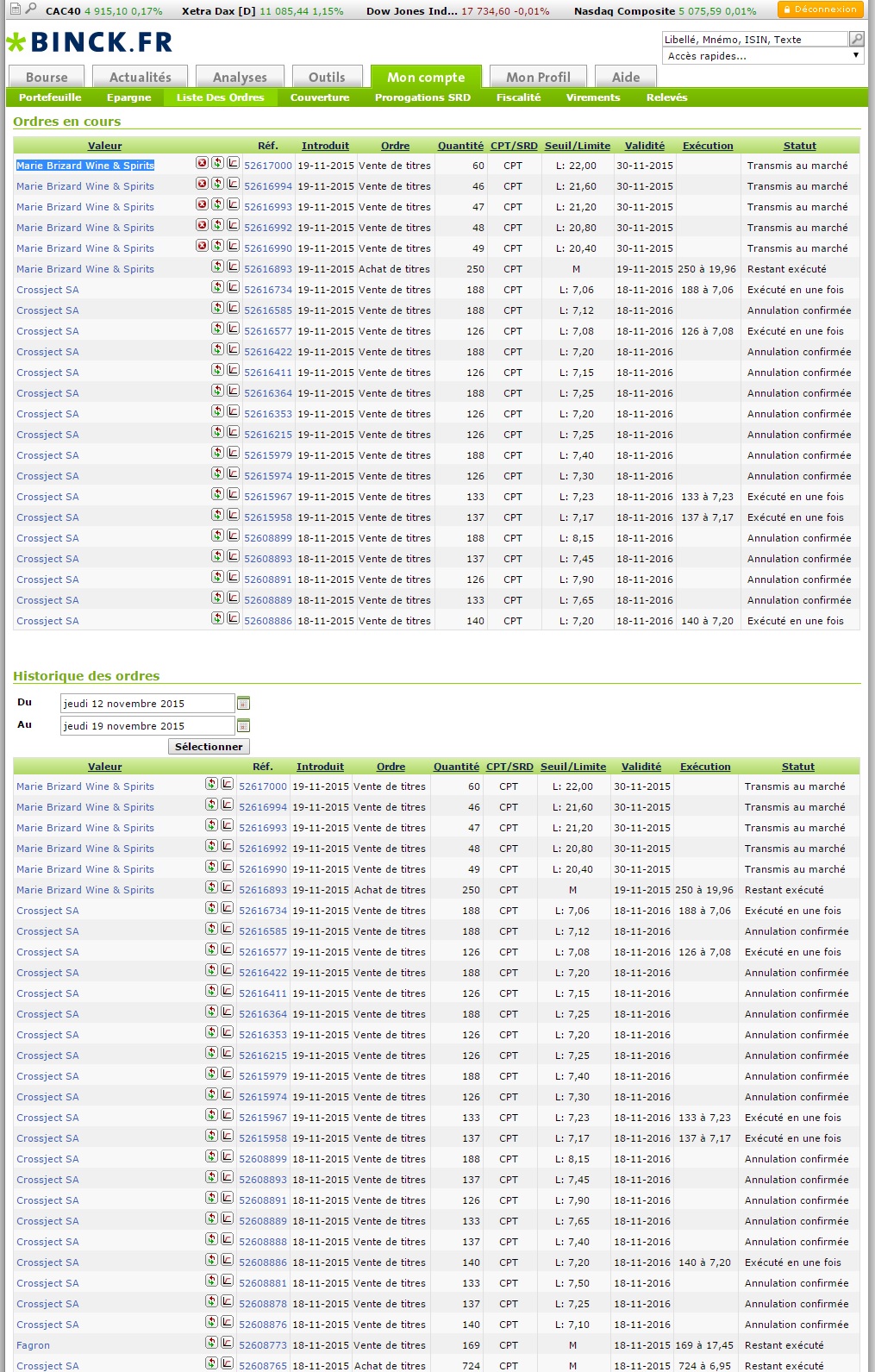The width and height of the screenshot is (875, 1372).
Task: Click the Nasdaq Composite ticker
Action: 666,11
